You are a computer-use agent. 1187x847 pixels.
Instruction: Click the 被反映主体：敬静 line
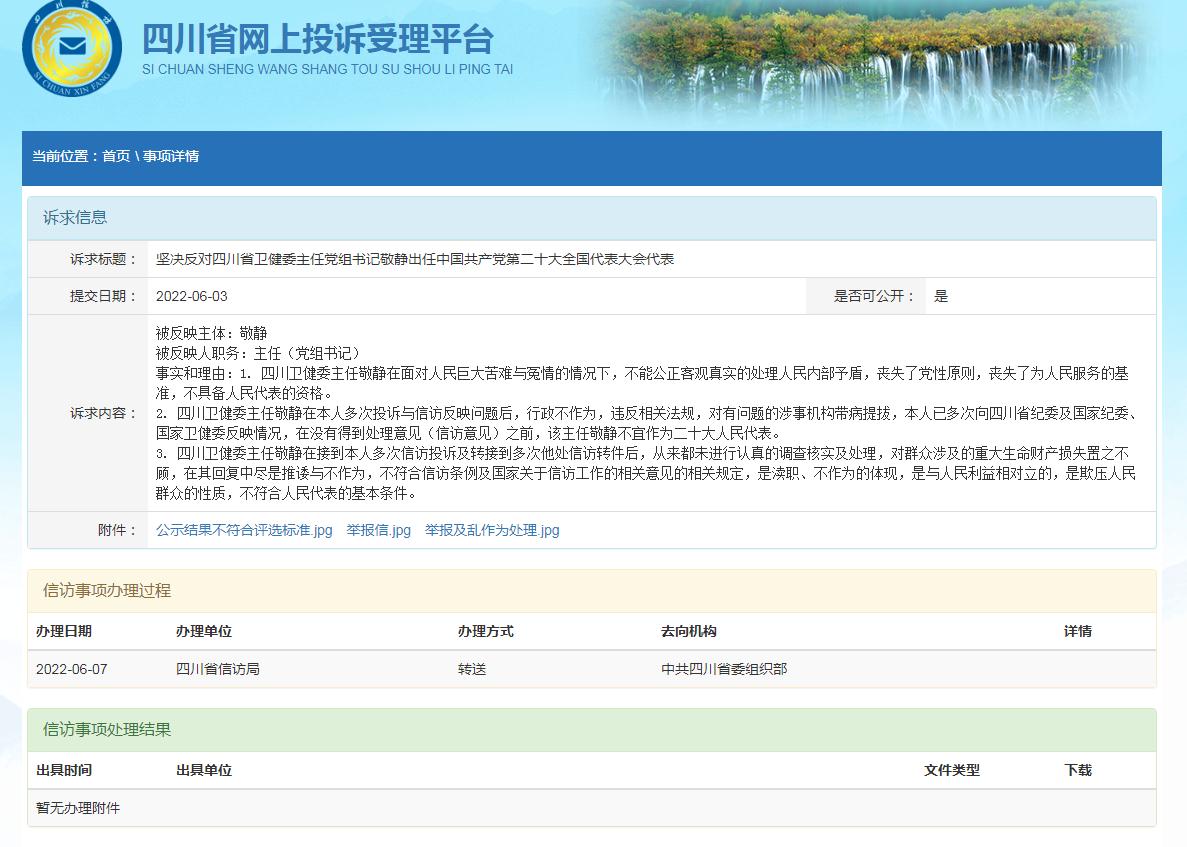coord(211,333)
